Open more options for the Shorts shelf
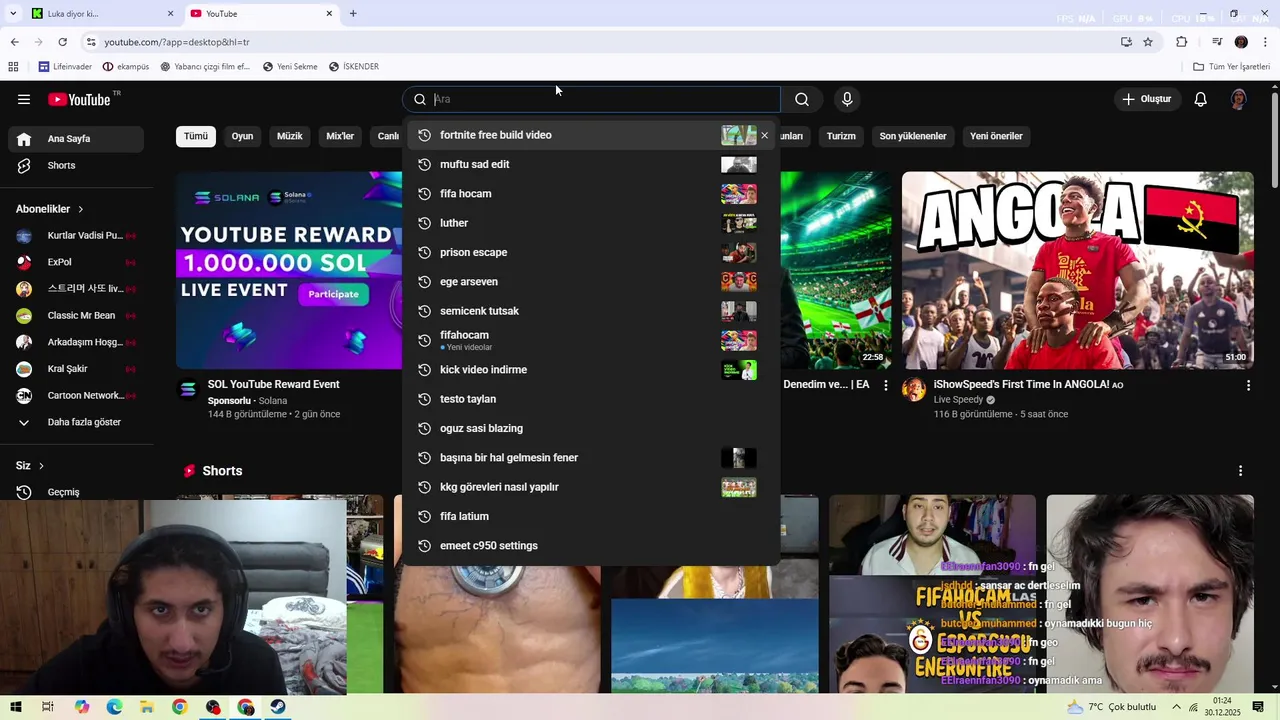1280x720 pixels. [x=1241, y=471]
